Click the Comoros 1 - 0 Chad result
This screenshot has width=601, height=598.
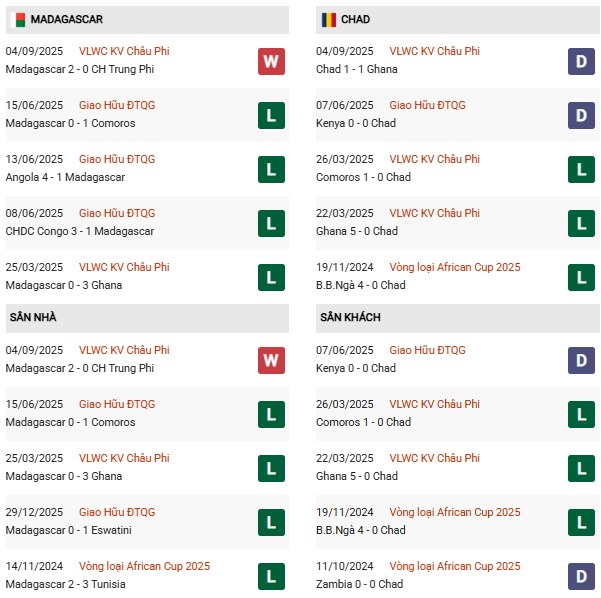click(x=363, y=177)
